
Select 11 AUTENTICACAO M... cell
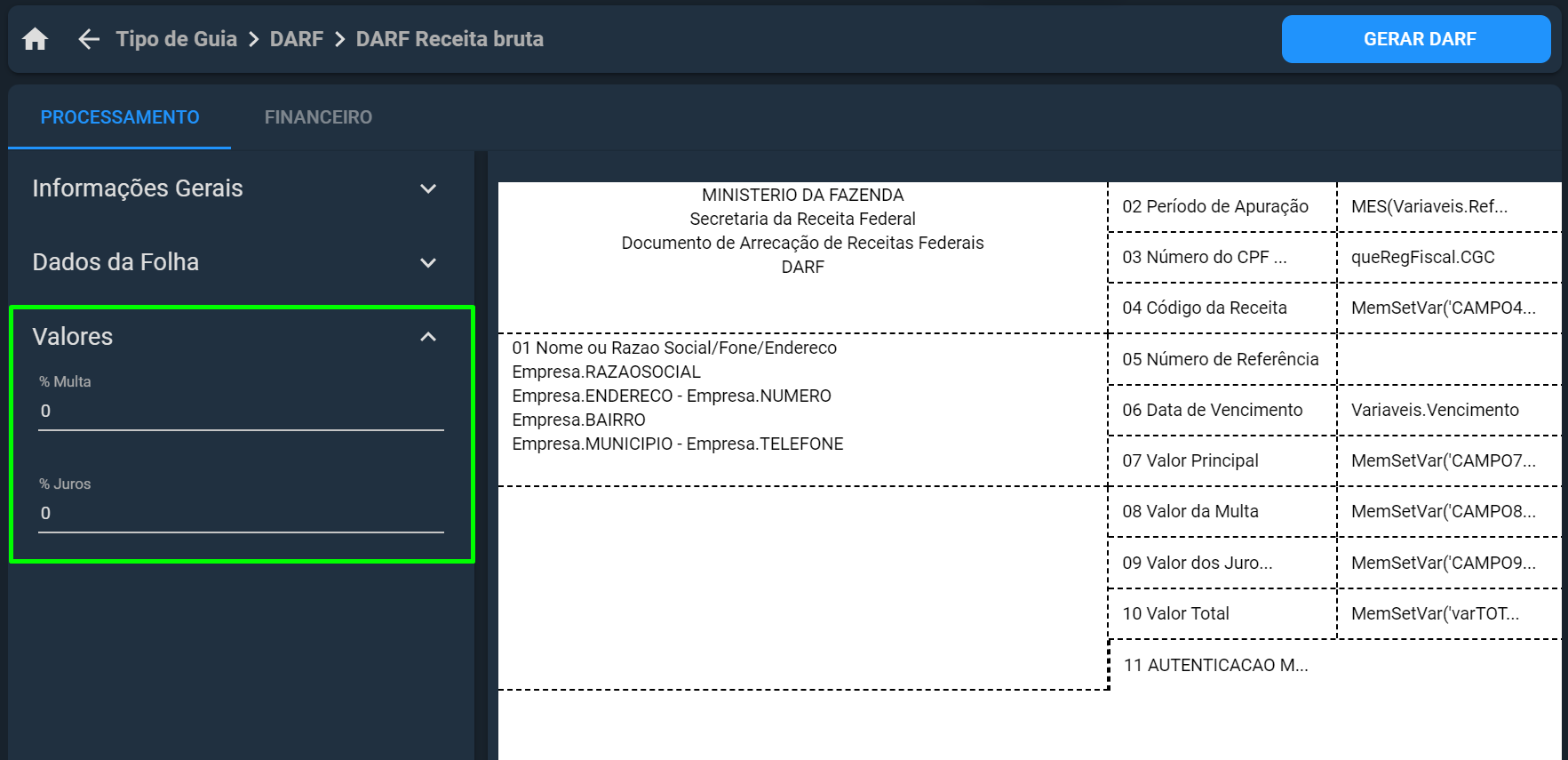pyautogui.click(x=1215, y=666)
